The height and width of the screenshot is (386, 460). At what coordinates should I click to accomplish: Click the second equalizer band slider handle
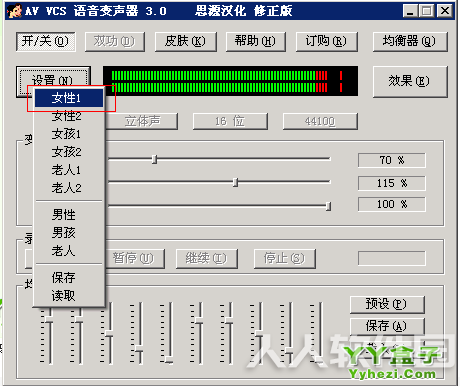(79, 320)
